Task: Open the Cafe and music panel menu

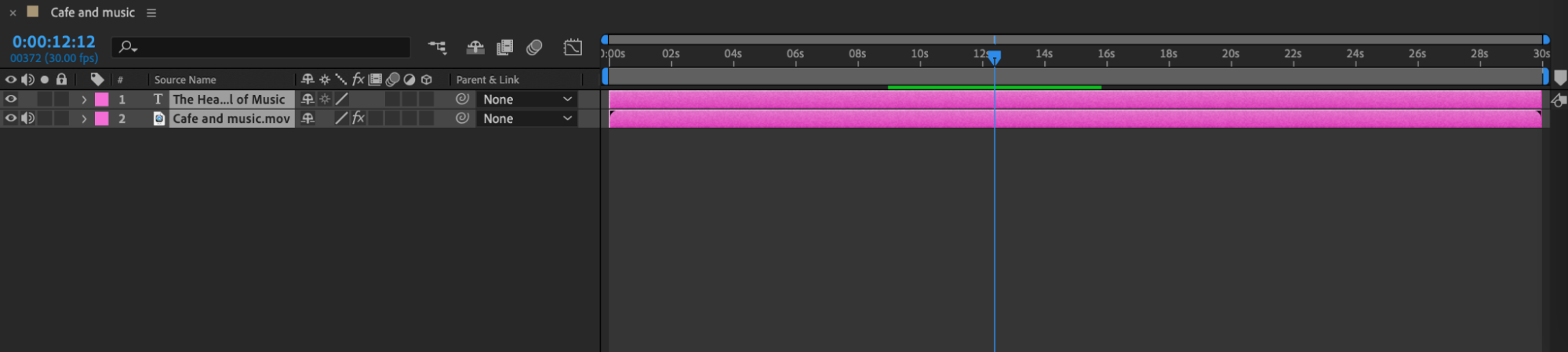Action: click(151, 13)
